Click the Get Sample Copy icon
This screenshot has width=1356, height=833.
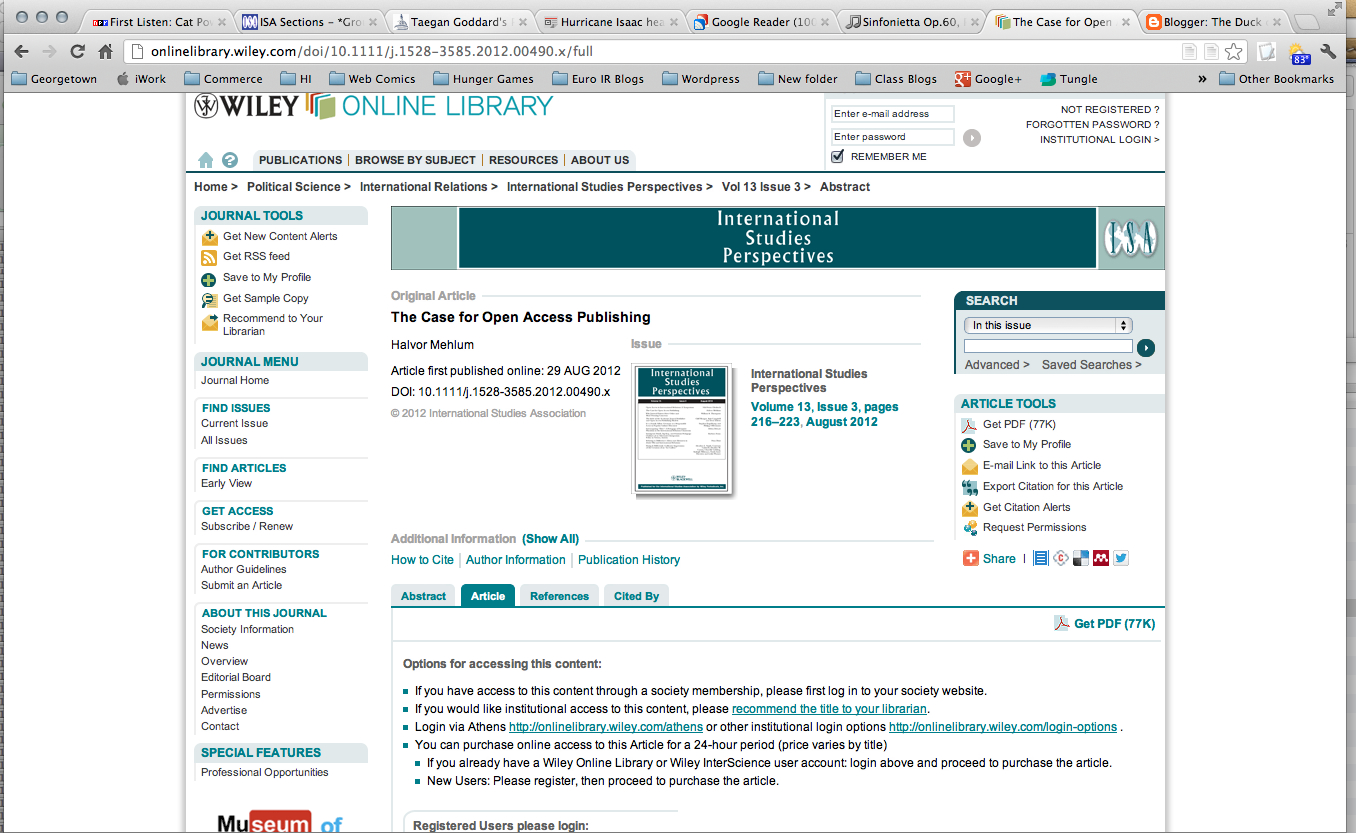click(x=209, y=299)
